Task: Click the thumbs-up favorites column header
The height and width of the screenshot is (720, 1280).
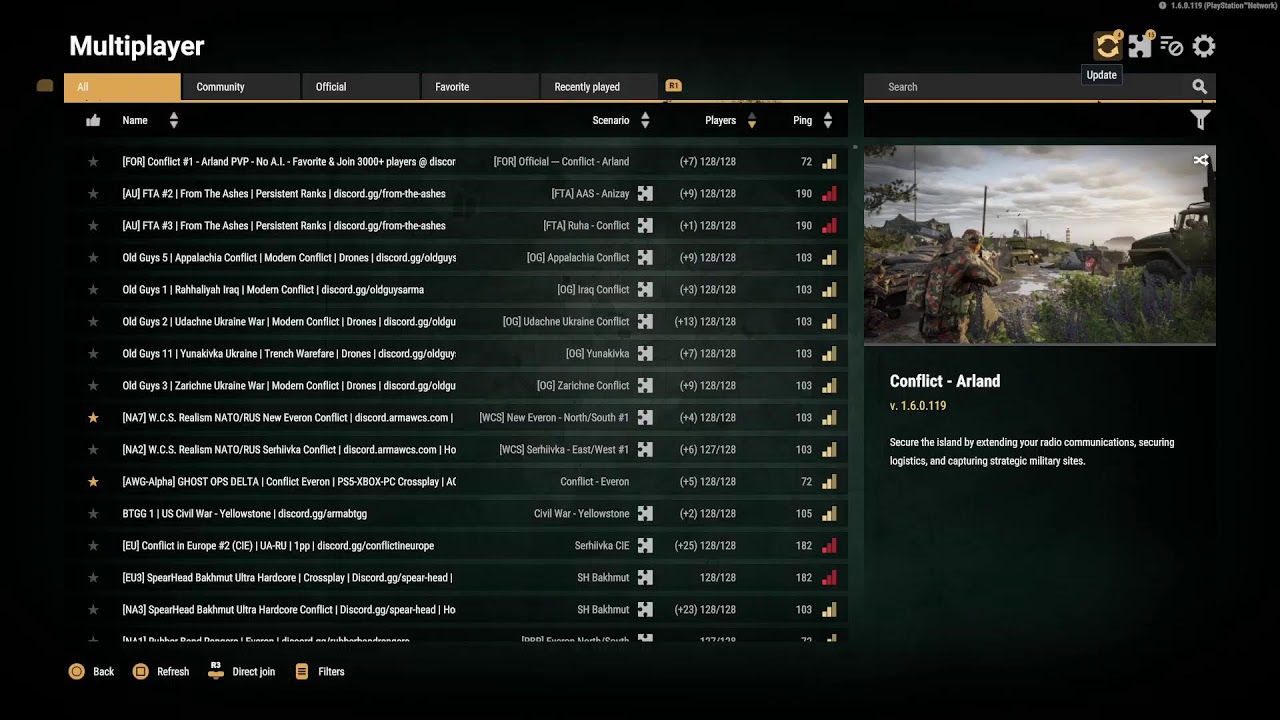Action: 93,120
